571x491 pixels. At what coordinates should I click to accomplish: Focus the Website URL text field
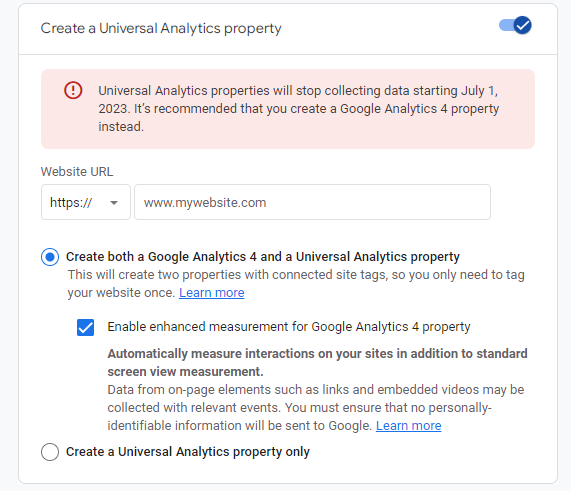click(x=312, y=202)
